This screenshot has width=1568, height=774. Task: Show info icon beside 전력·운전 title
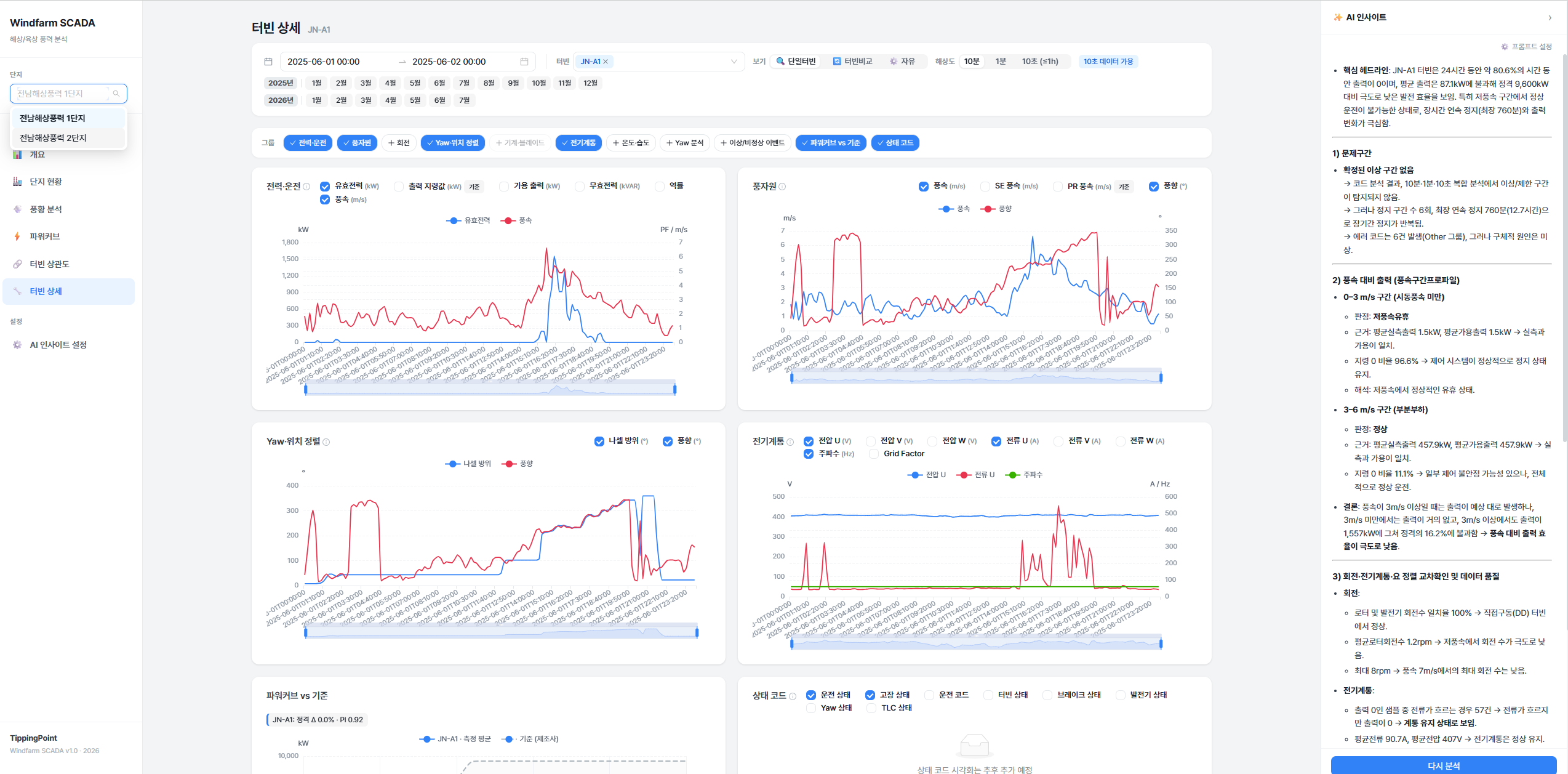(306, 187)
